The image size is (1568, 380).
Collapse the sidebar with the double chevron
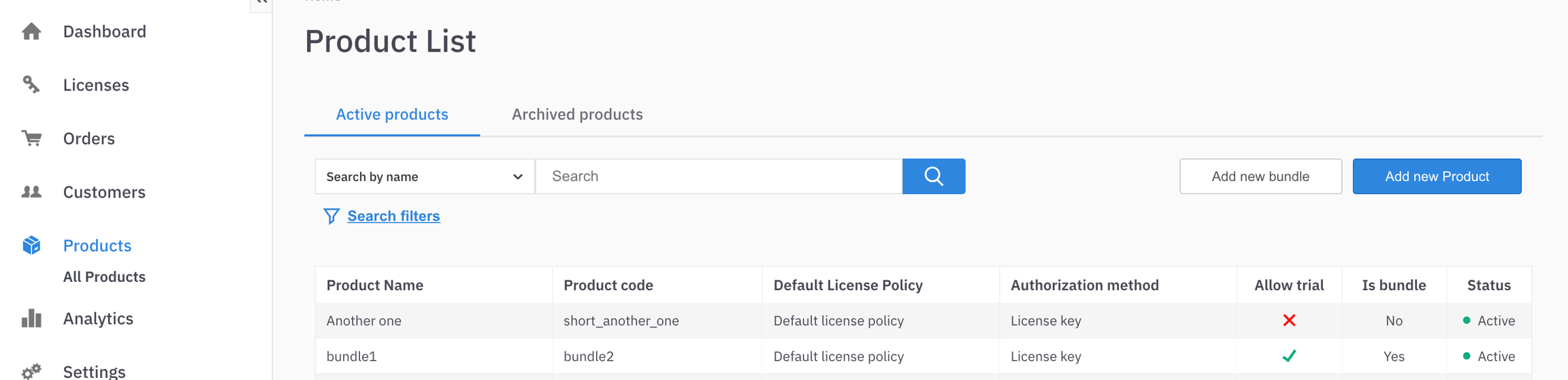pyautogui.click(x=261, y=3)
